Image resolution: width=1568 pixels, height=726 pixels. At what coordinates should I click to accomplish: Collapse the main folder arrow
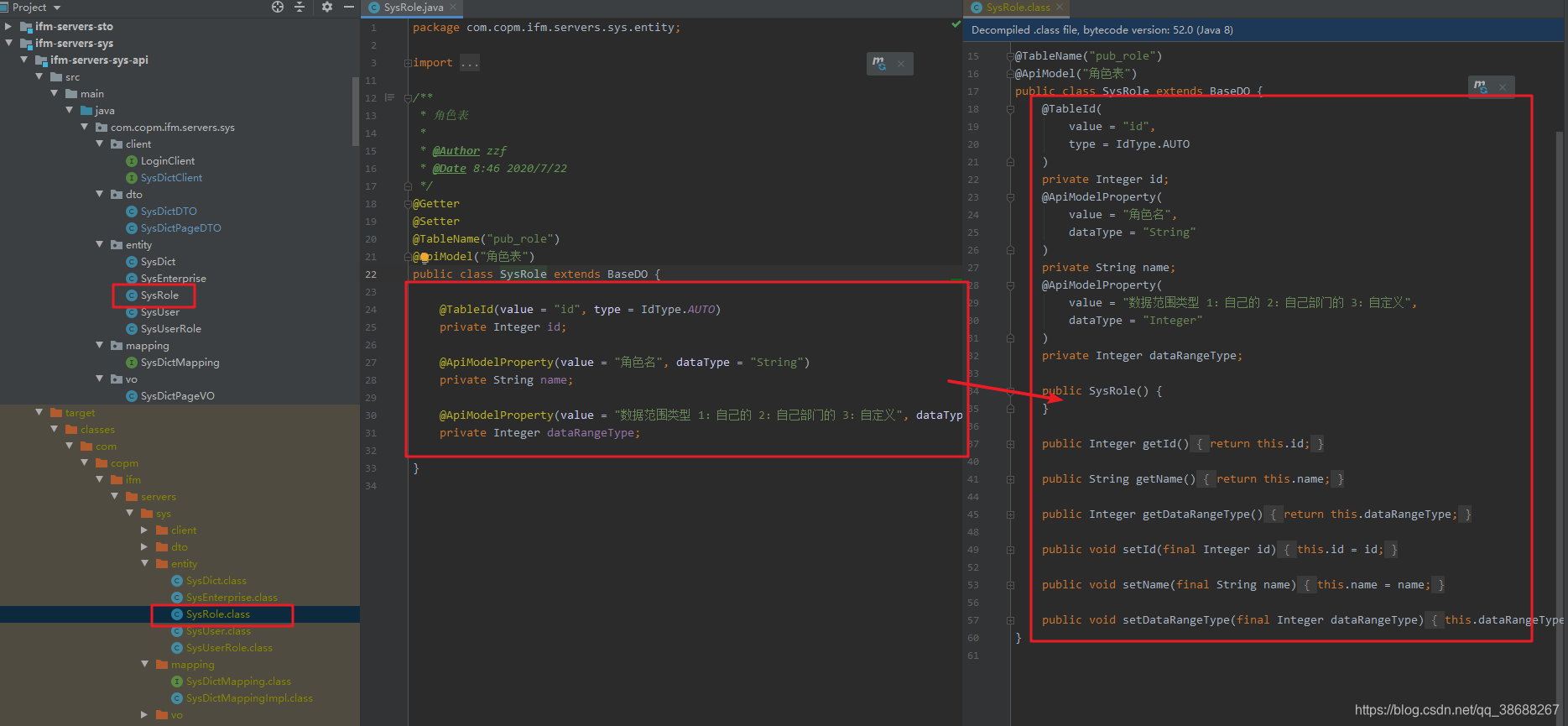click(54, 94)
